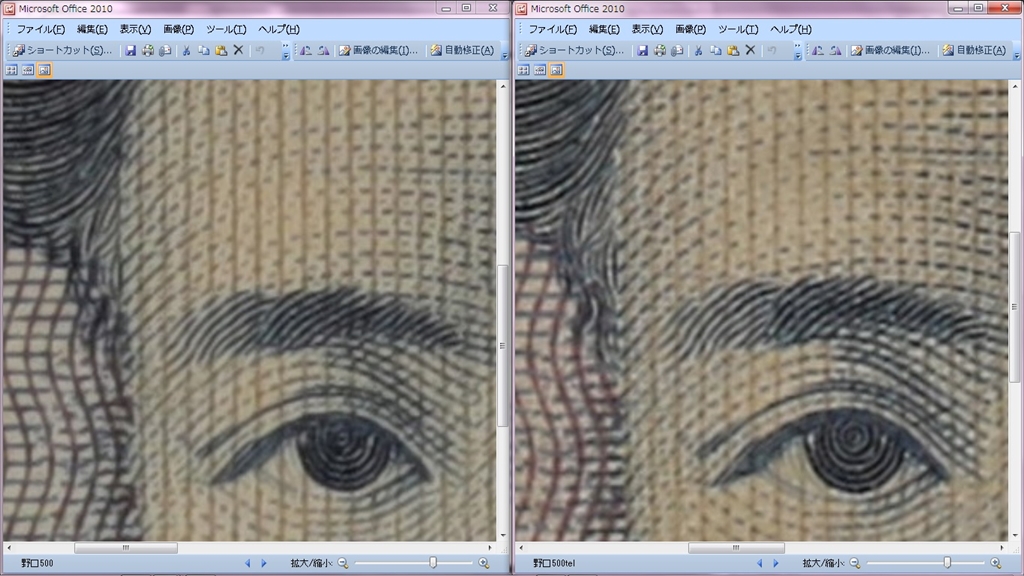Go to next picture in left window
The image size is (1024, 576).
click(x=264, y=563)
